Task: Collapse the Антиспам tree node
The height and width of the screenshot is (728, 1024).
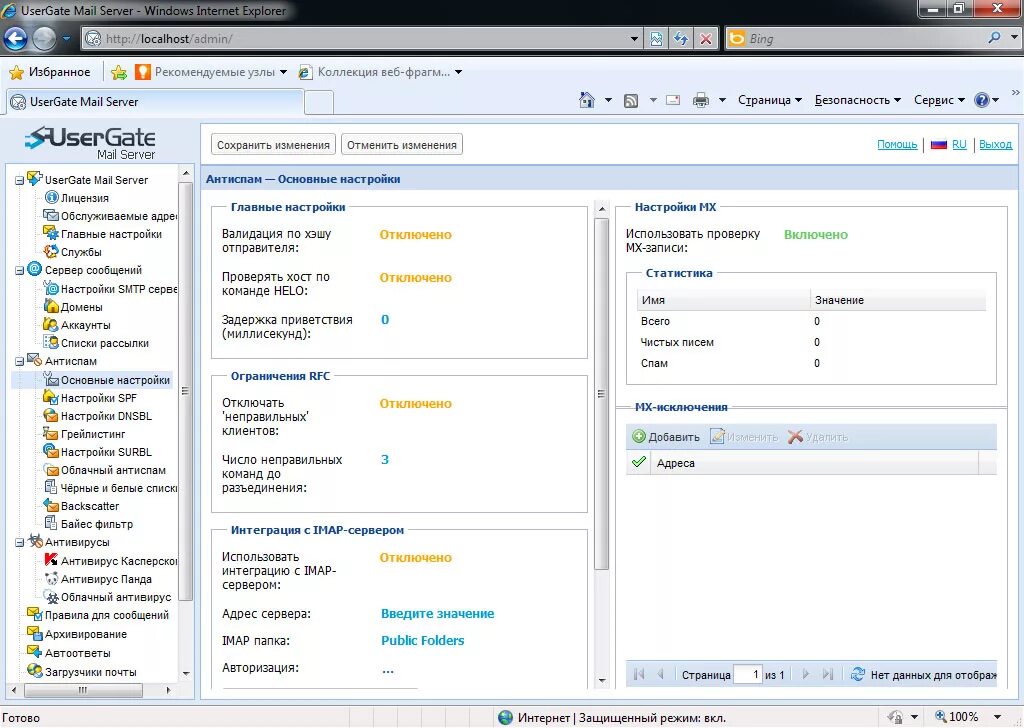Action: coord(20,361)
